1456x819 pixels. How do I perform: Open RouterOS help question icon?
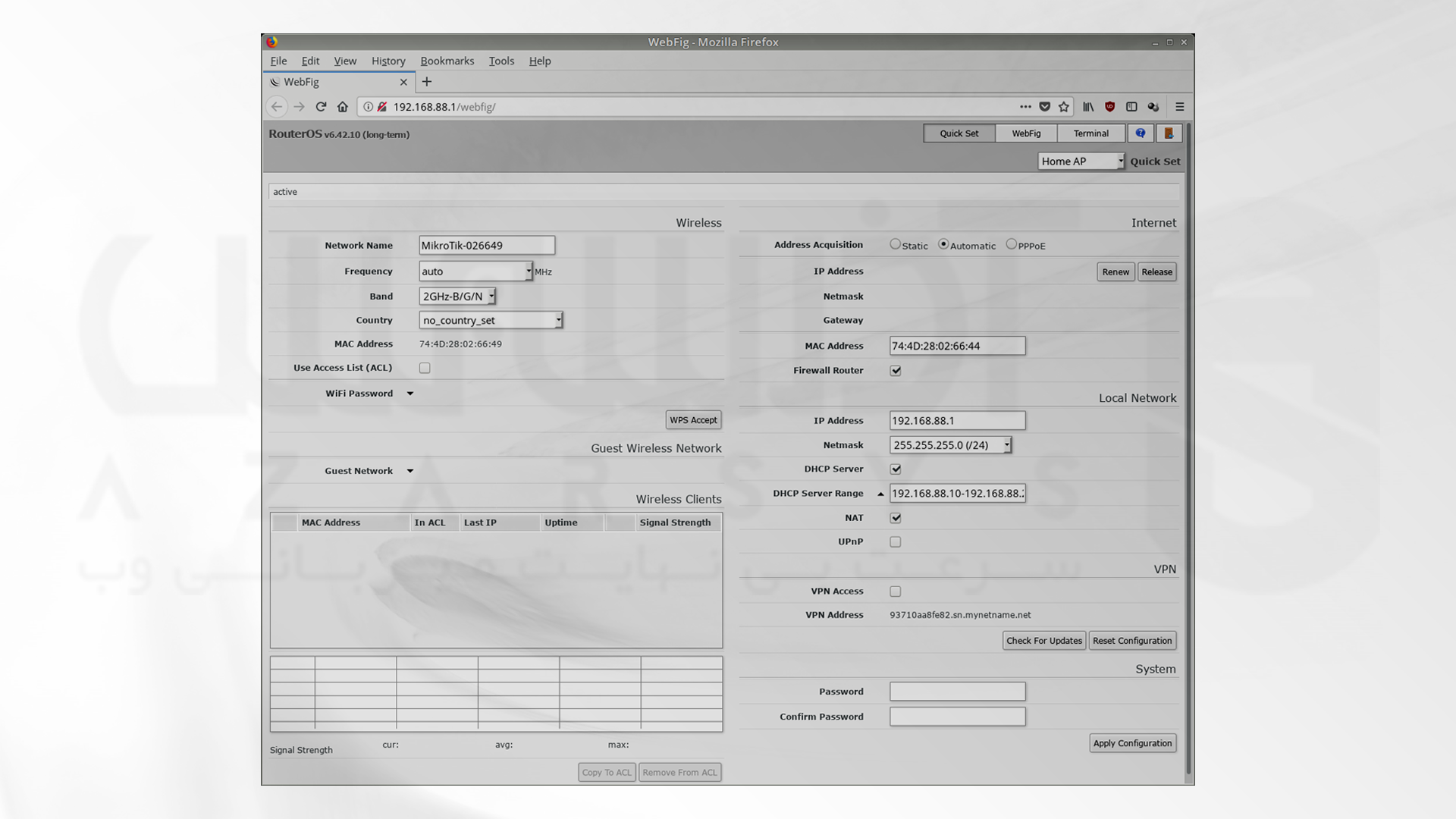1141,133
